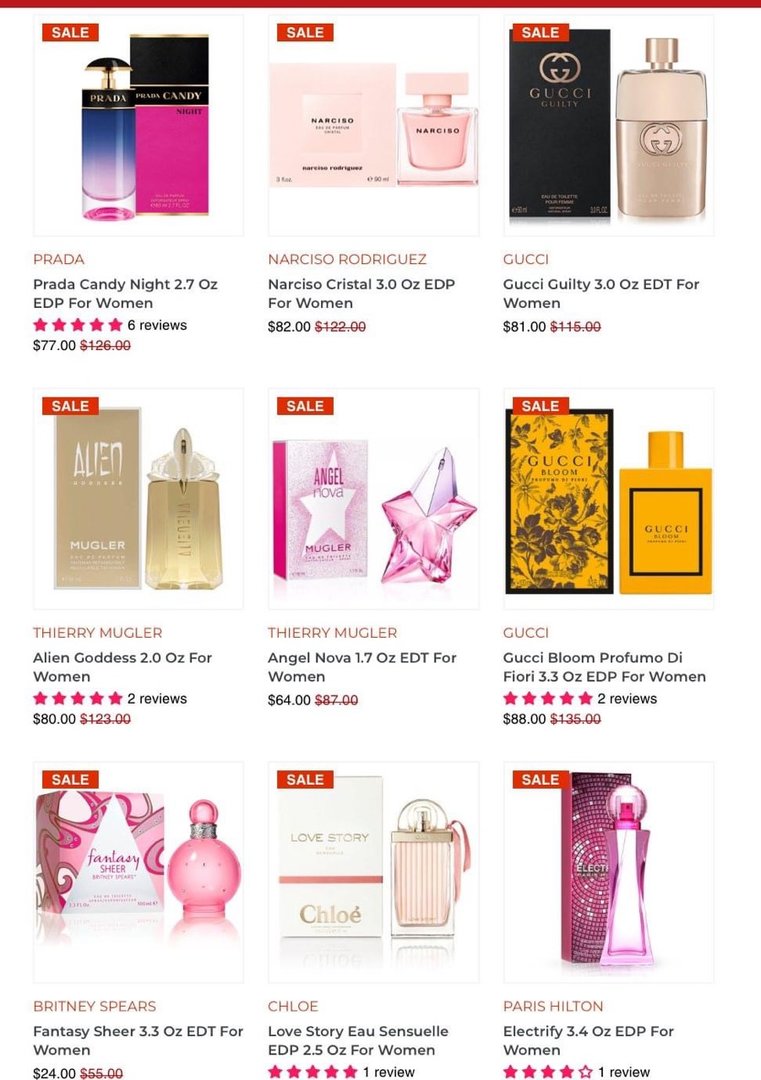This screenshot has height=1080, width=761.
Task: Click the PARIS HILTON brand link
Action: click(553, 1006)
